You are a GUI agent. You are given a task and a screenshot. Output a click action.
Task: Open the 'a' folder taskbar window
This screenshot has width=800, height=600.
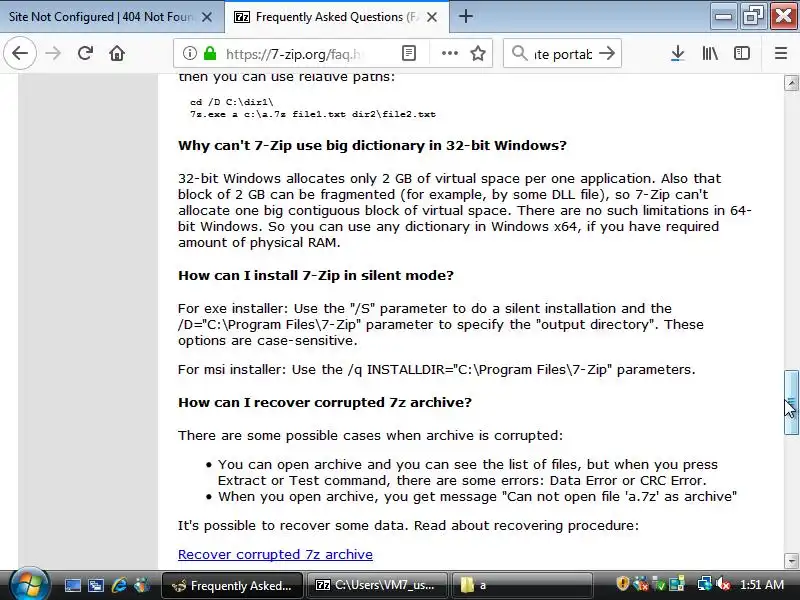522,585
